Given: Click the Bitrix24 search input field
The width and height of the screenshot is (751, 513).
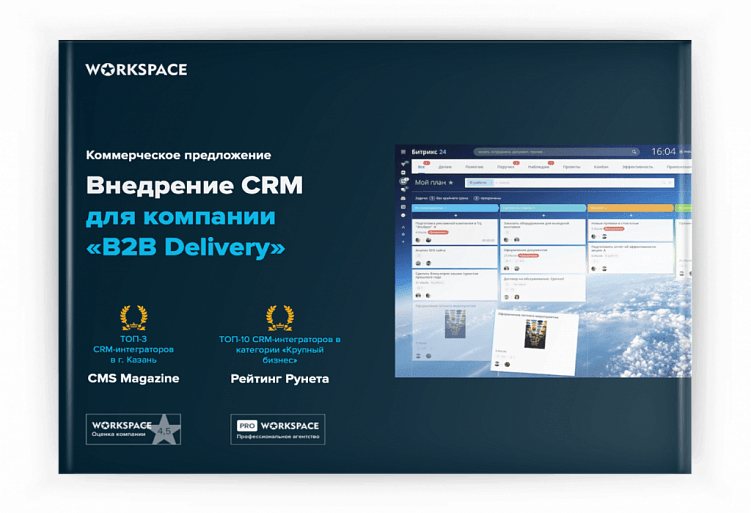Looking at the screenshot, I should pyautogui.click(x=555, y=151).
